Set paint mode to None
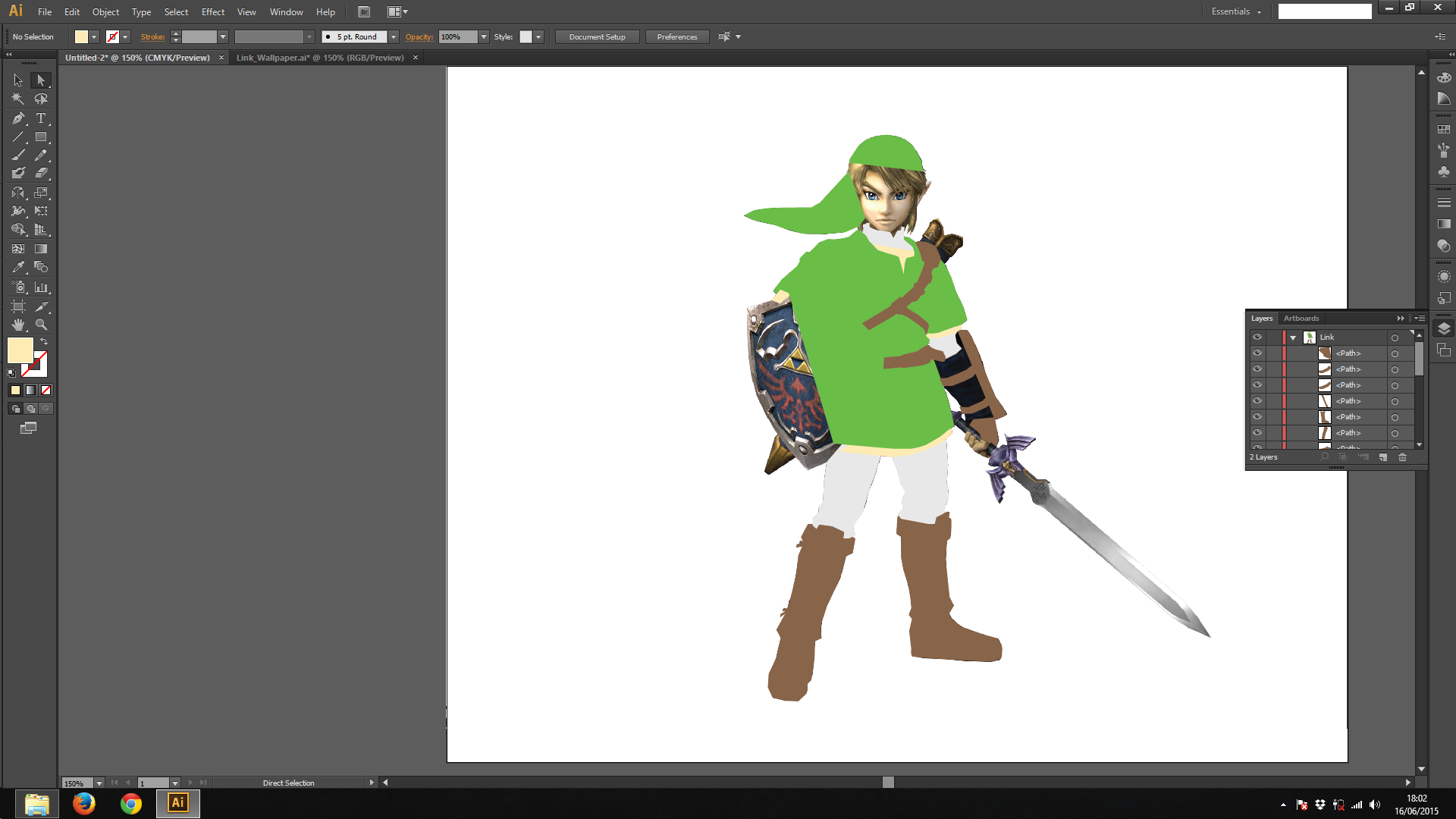This screenshot has height=819, width=1456. (x=45, y=391)
